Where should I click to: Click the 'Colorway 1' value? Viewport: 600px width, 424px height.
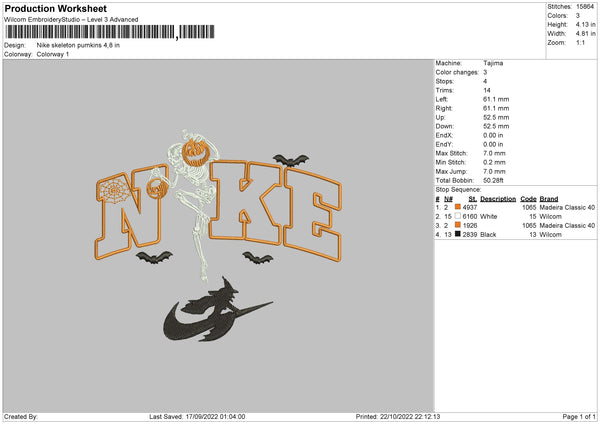pyautogui.click(x=53, y=54)
